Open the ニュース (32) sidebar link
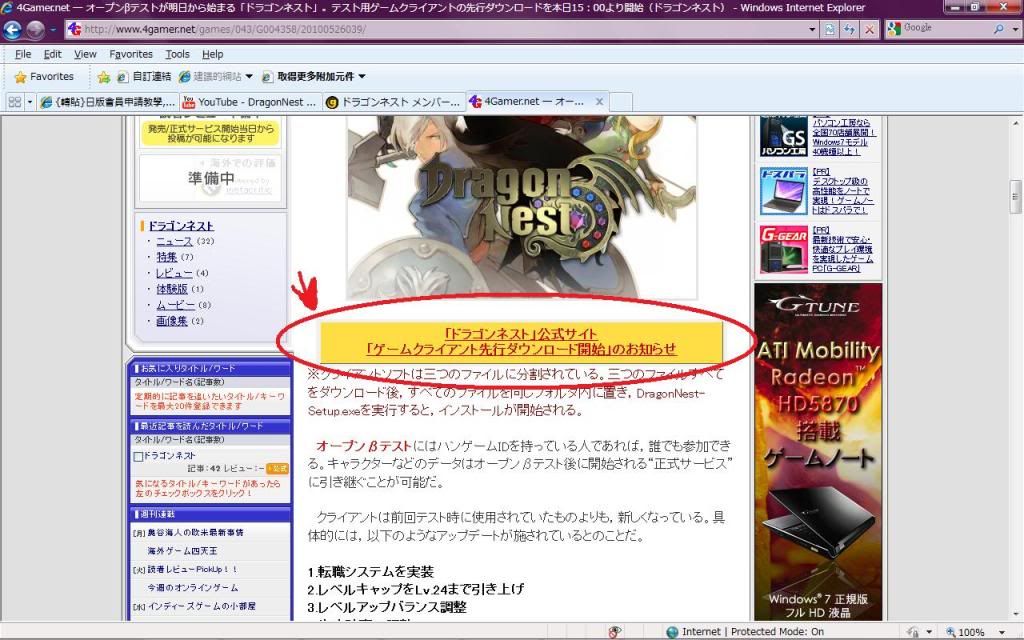 click(174, 242)
